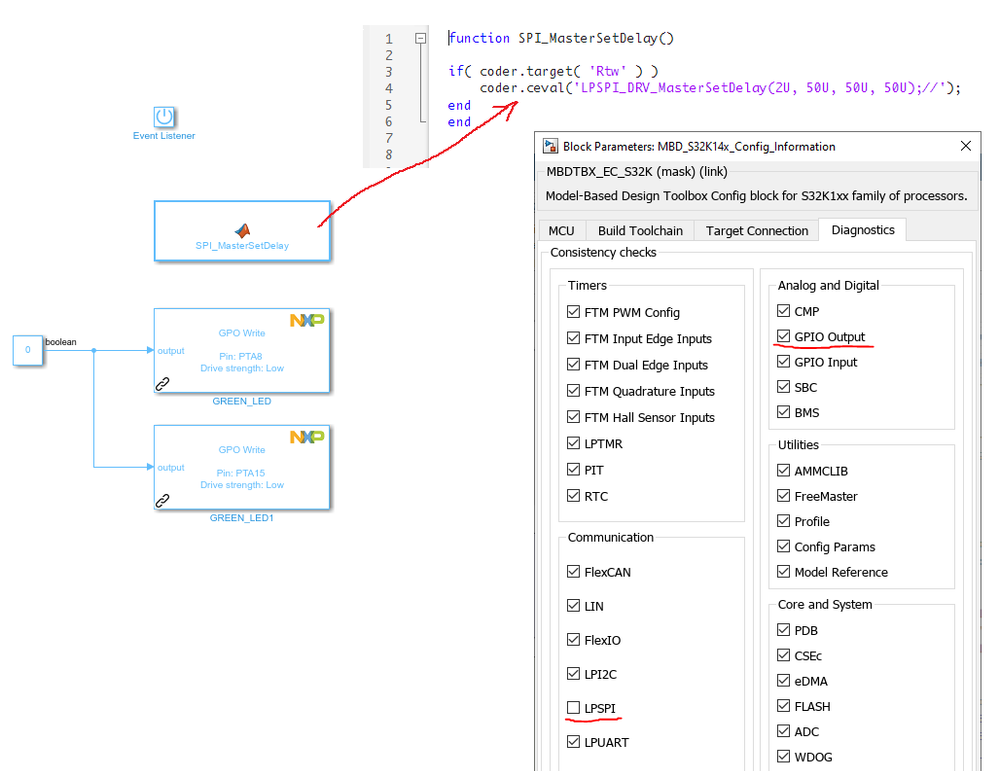Select the SPI_MasterSetDelay MATLAB function block
The width and height of the screenshot is (999, 771).
[x=242, y=231]
